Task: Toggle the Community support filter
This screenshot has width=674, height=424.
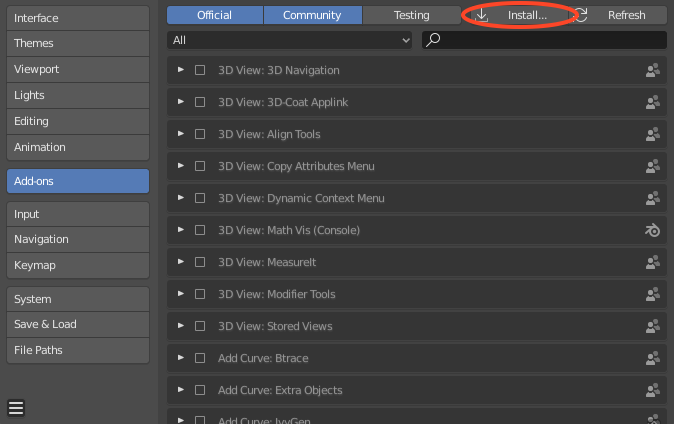Action: (312, 15)
